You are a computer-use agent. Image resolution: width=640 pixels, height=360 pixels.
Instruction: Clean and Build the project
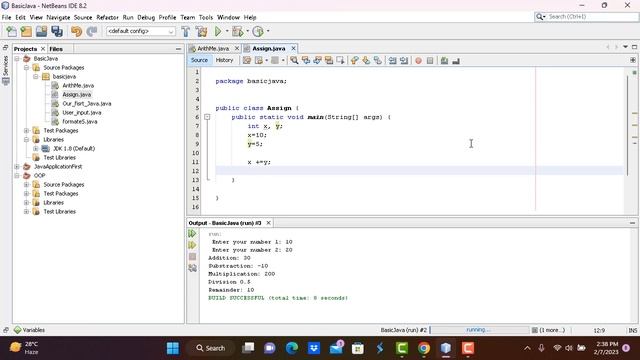[x=201, y=31]
